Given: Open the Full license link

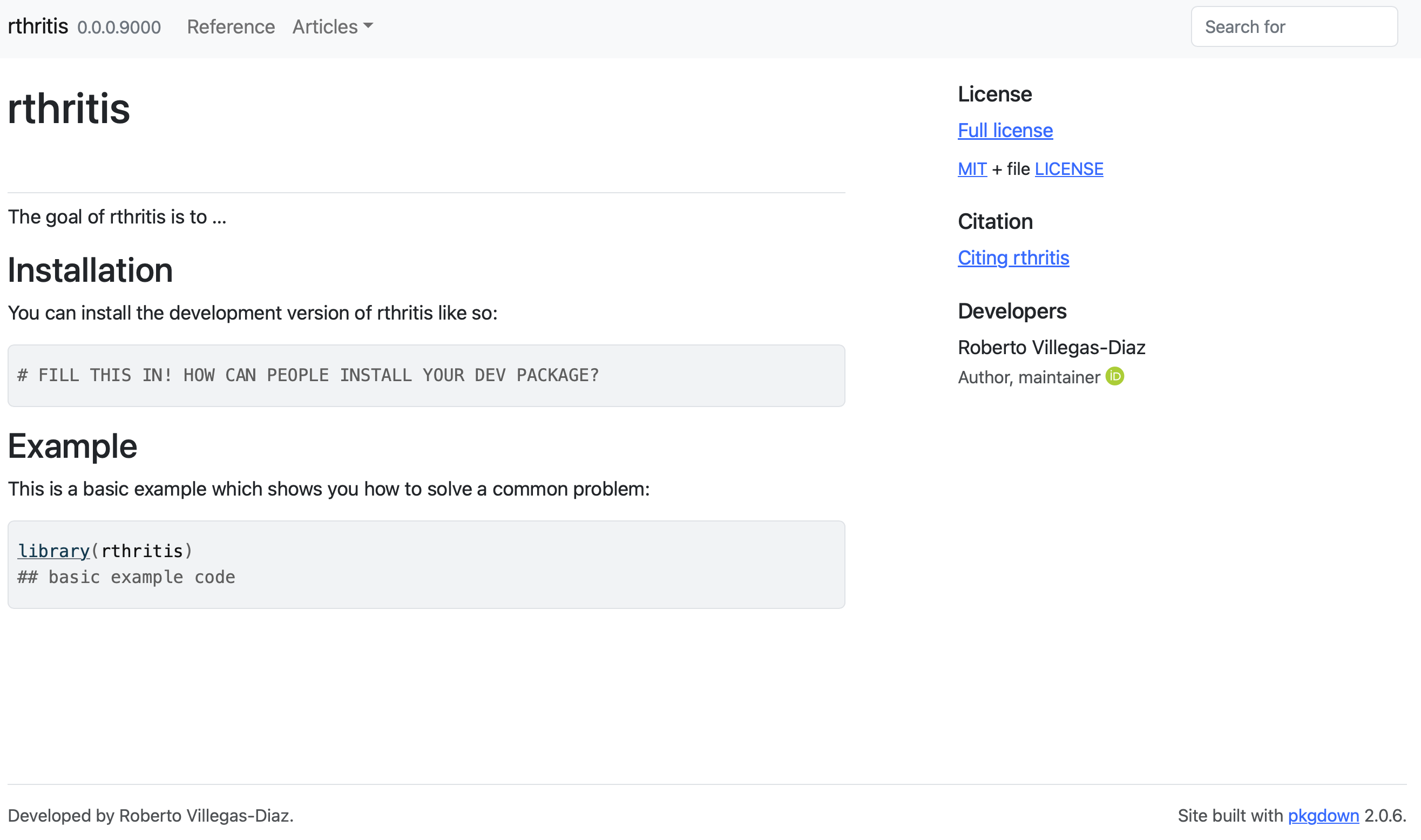Looking at the screenshot, I should [x=1005, y=130].
